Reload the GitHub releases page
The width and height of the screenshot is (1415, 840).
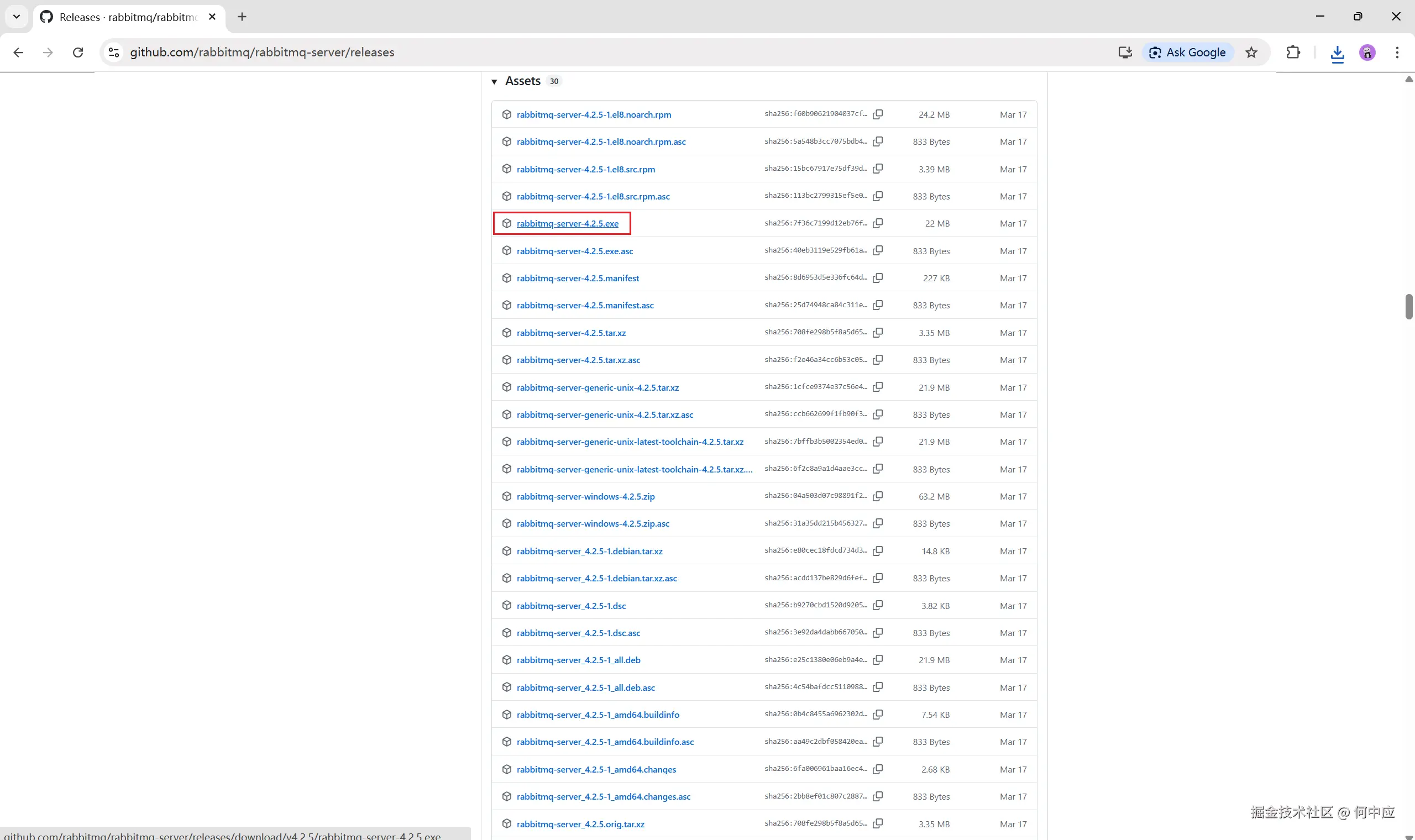click(78, 53)
